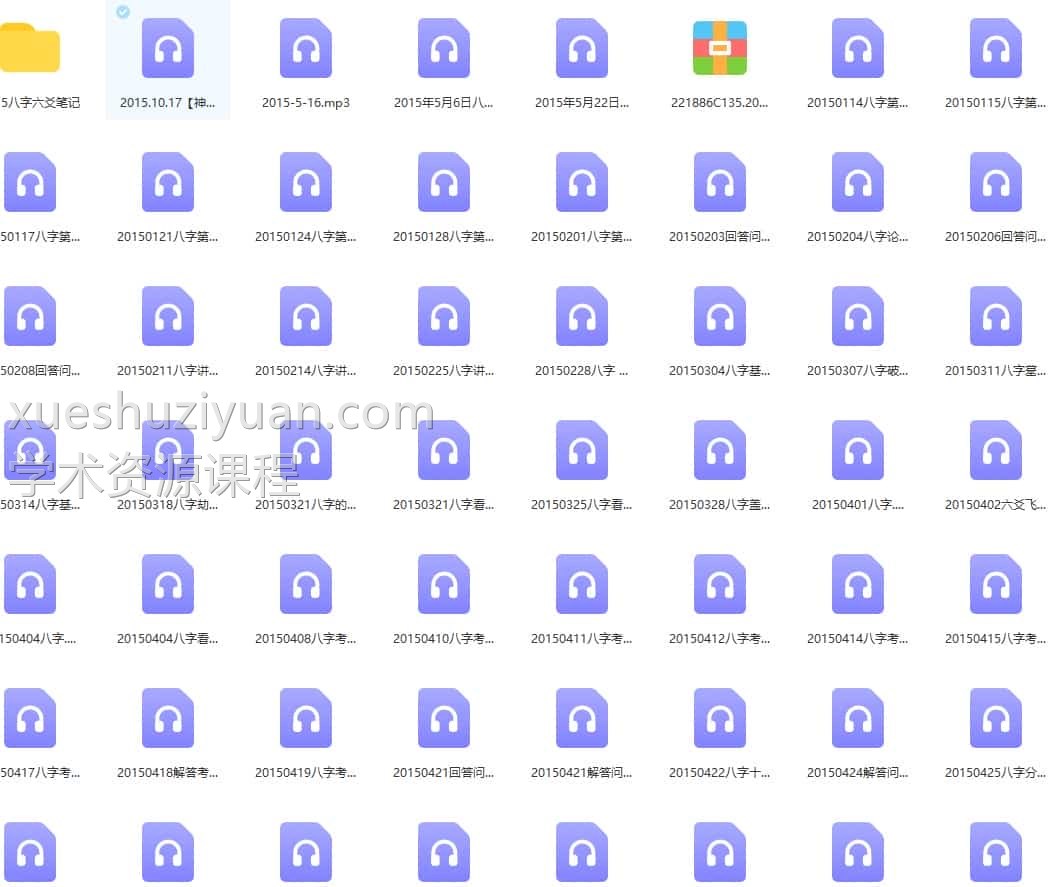Open the 20150203回答问 audio file

(719, 181)
